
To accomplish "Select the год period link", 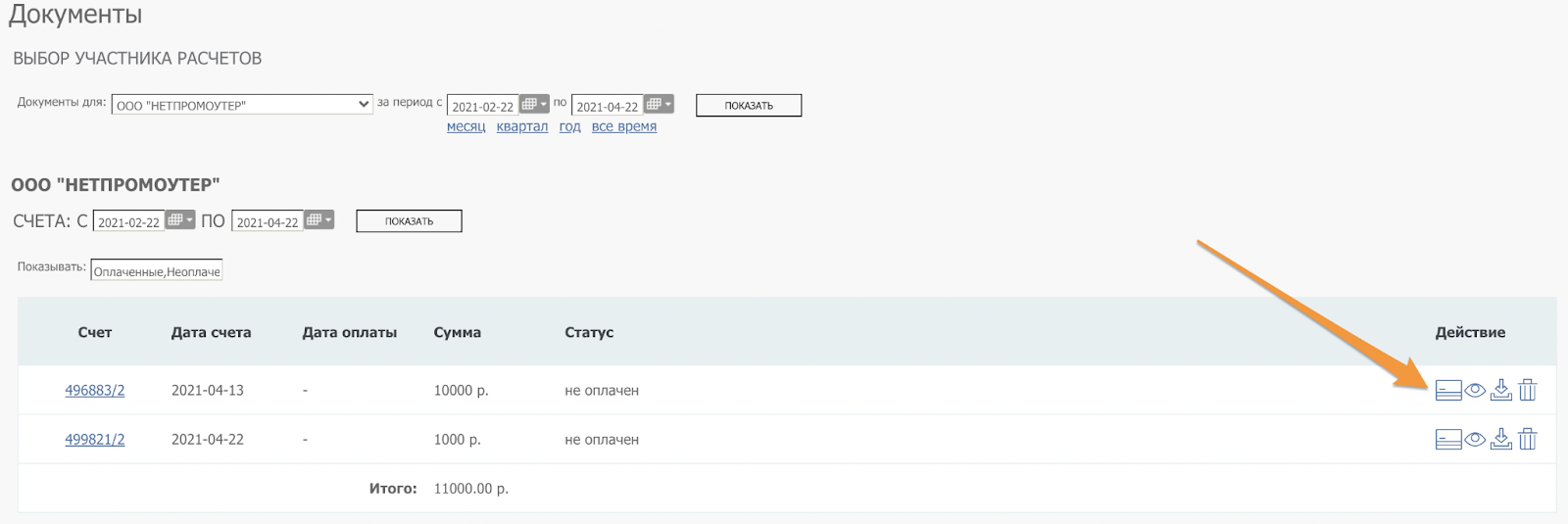I will (569, 126).
